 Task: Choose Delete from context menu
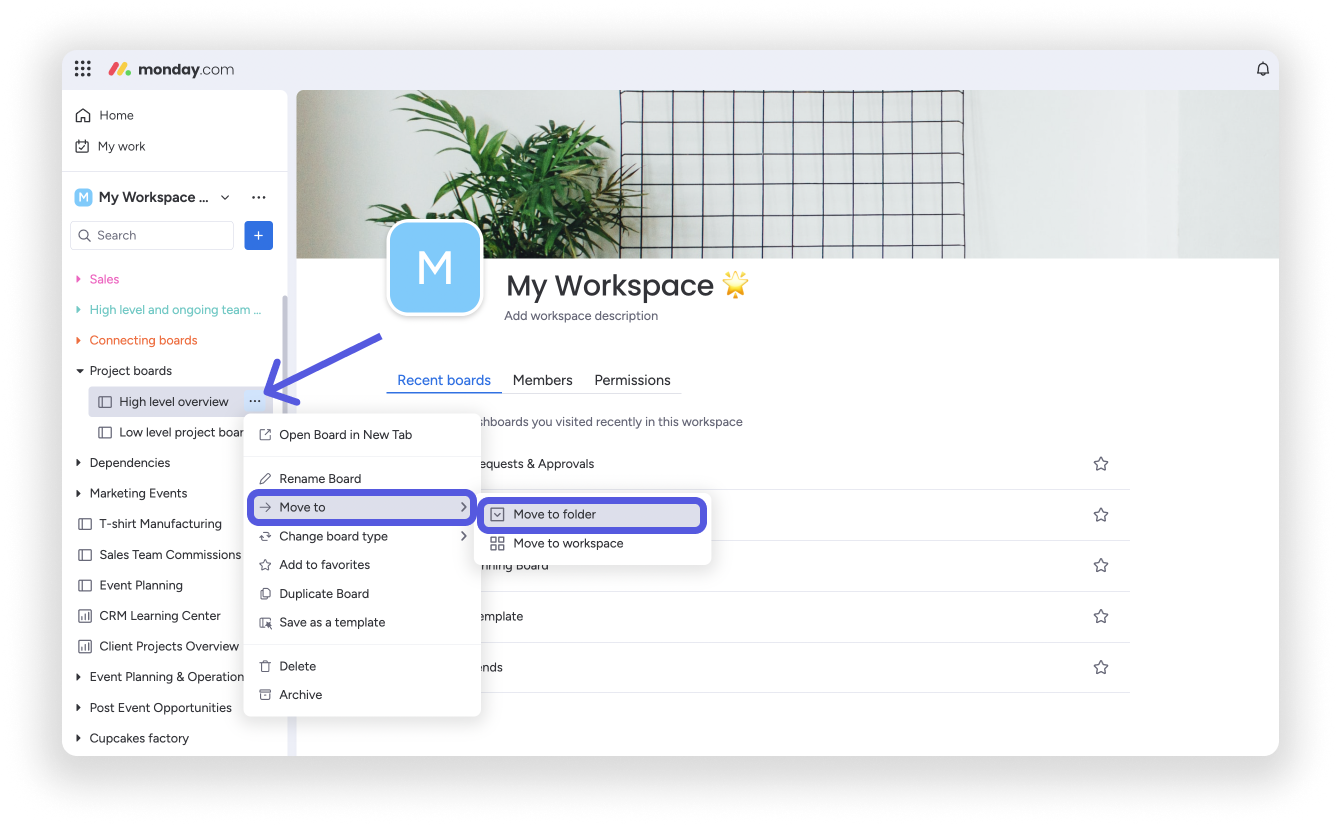(362, 666)
